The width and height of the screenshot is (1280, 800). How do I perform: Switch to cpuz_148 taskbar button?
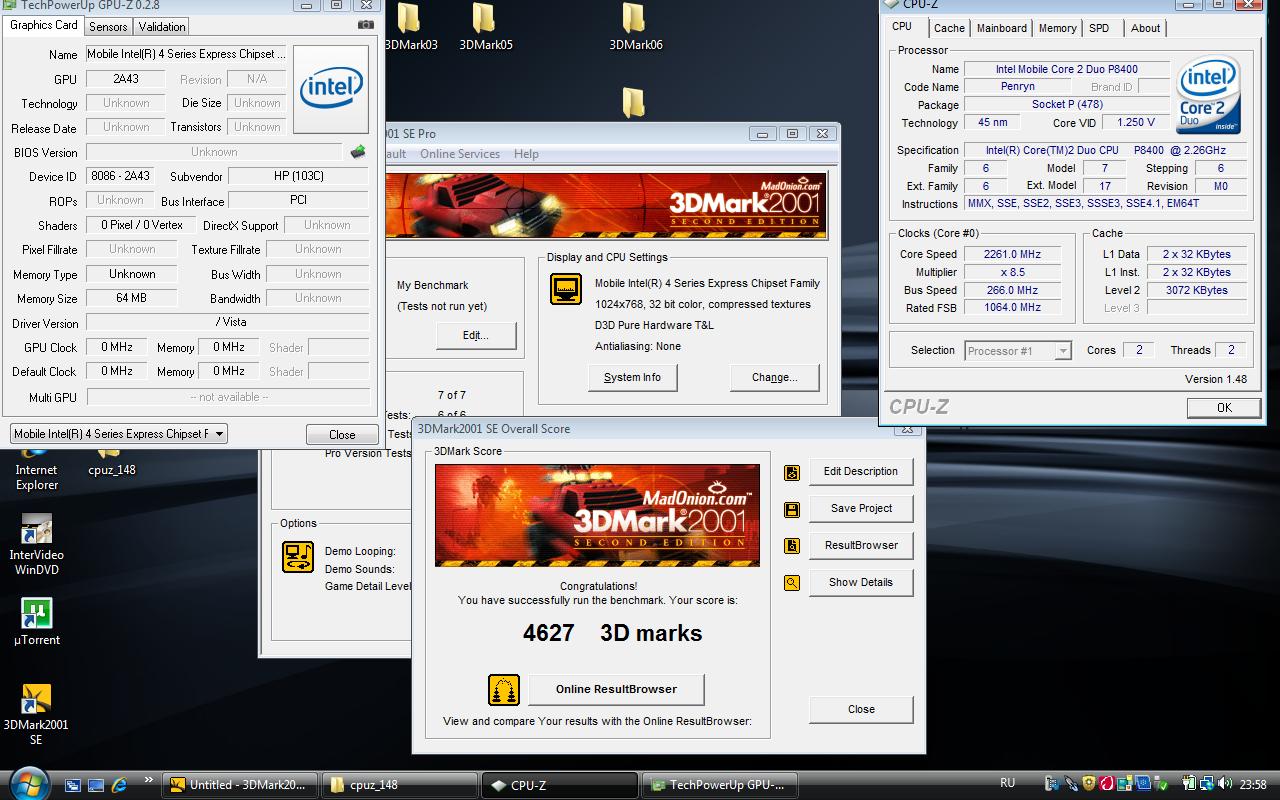[400, 785]
